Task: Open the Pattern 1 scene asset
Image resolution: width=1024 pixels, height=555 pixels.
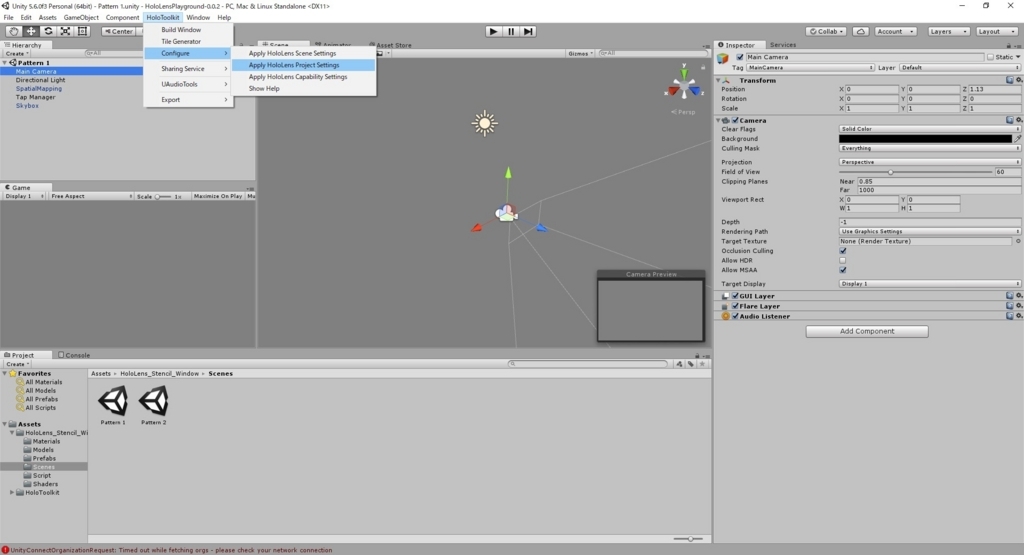Action: point(113,405)
